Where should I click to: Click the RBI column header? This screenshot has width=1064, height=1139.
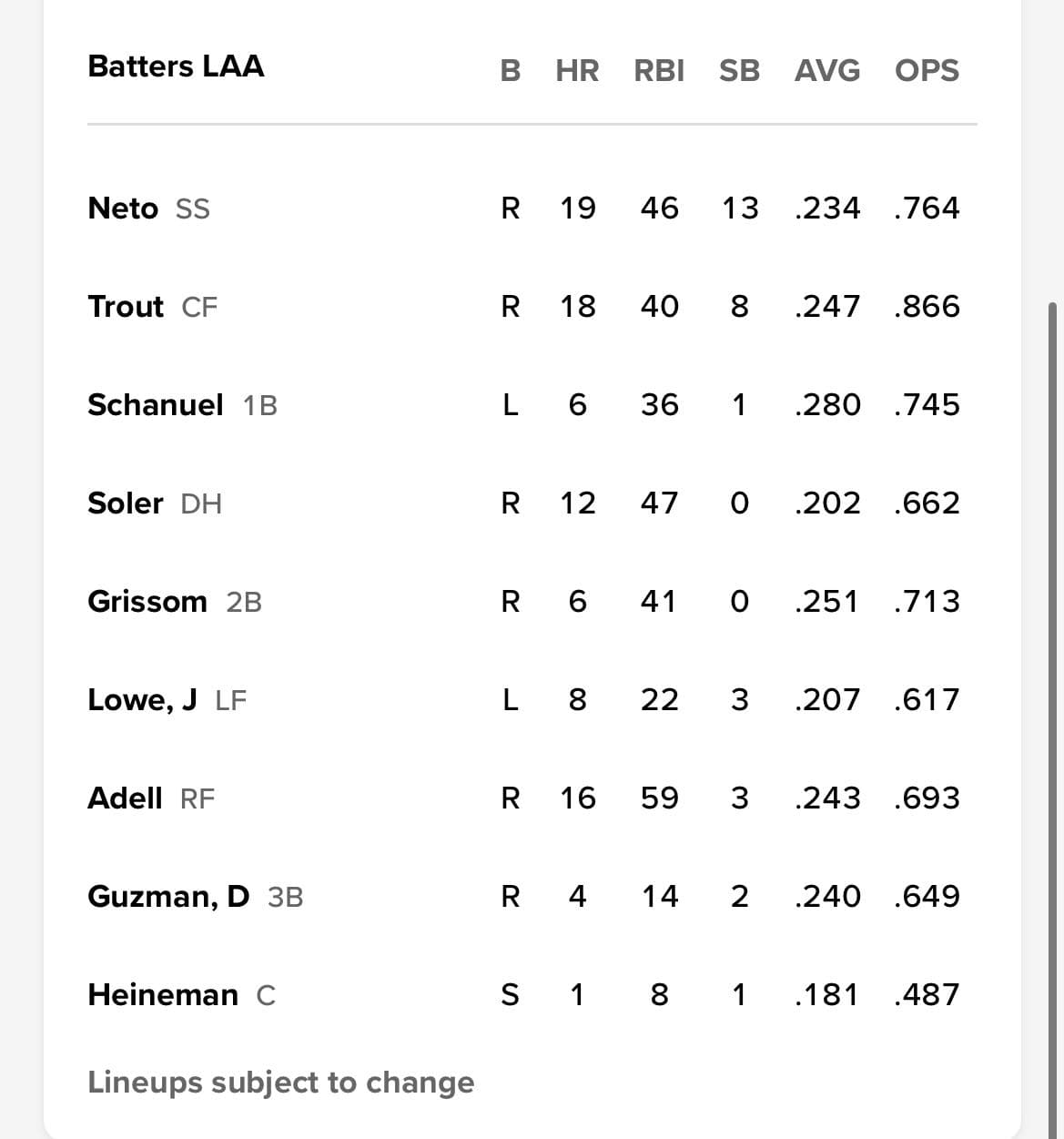659,71
